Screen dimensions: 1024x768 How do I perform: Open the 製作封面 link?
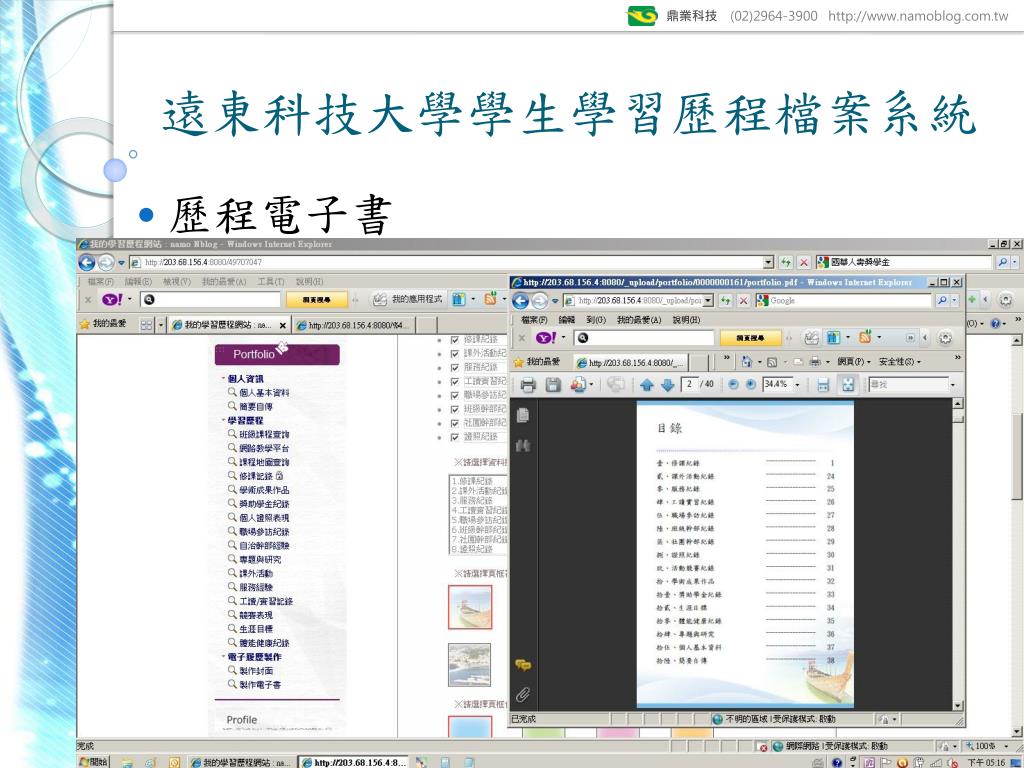(x=256, y=671)
